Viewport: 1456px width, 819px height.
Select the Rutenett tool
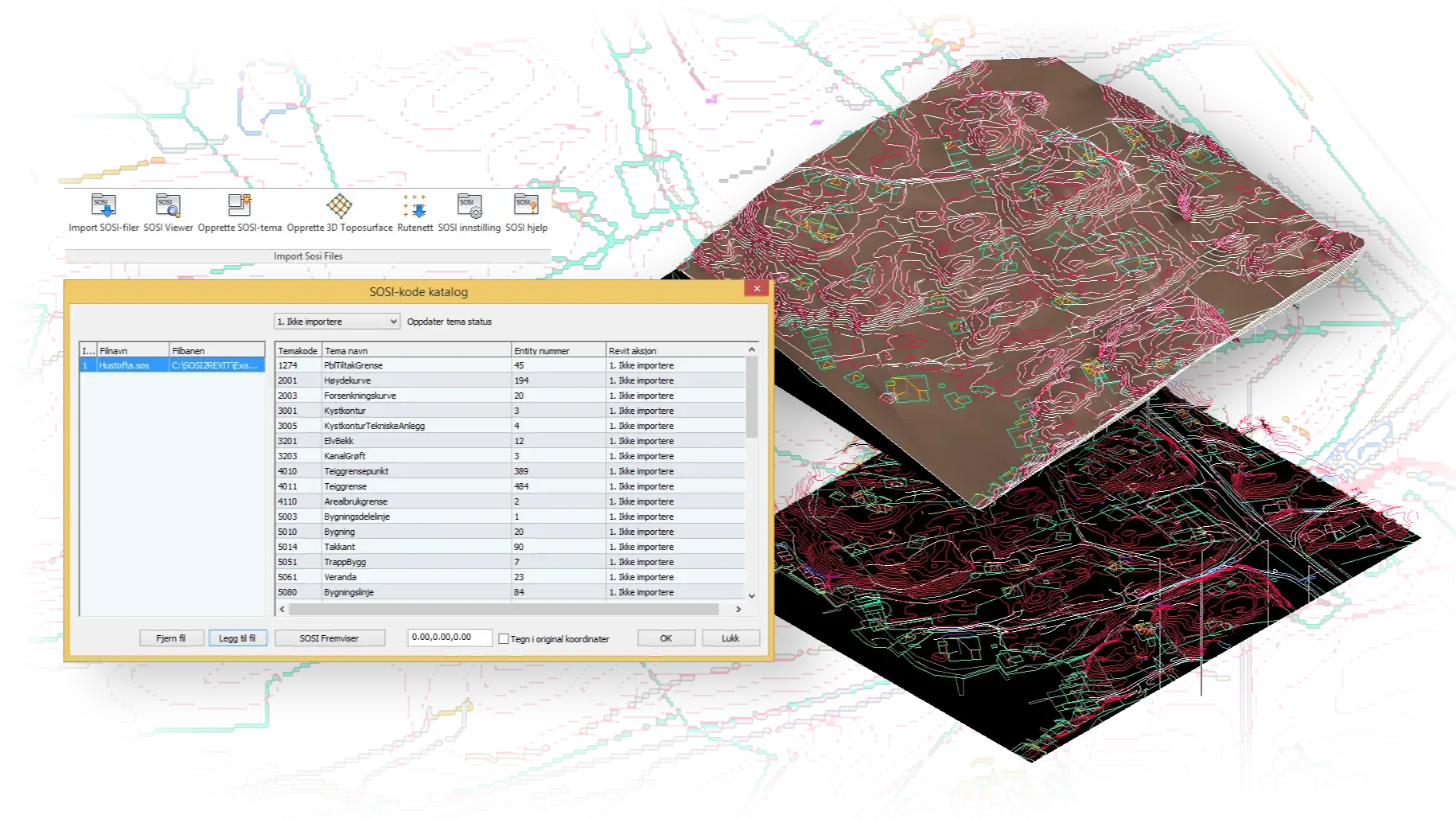pos(414,211)
